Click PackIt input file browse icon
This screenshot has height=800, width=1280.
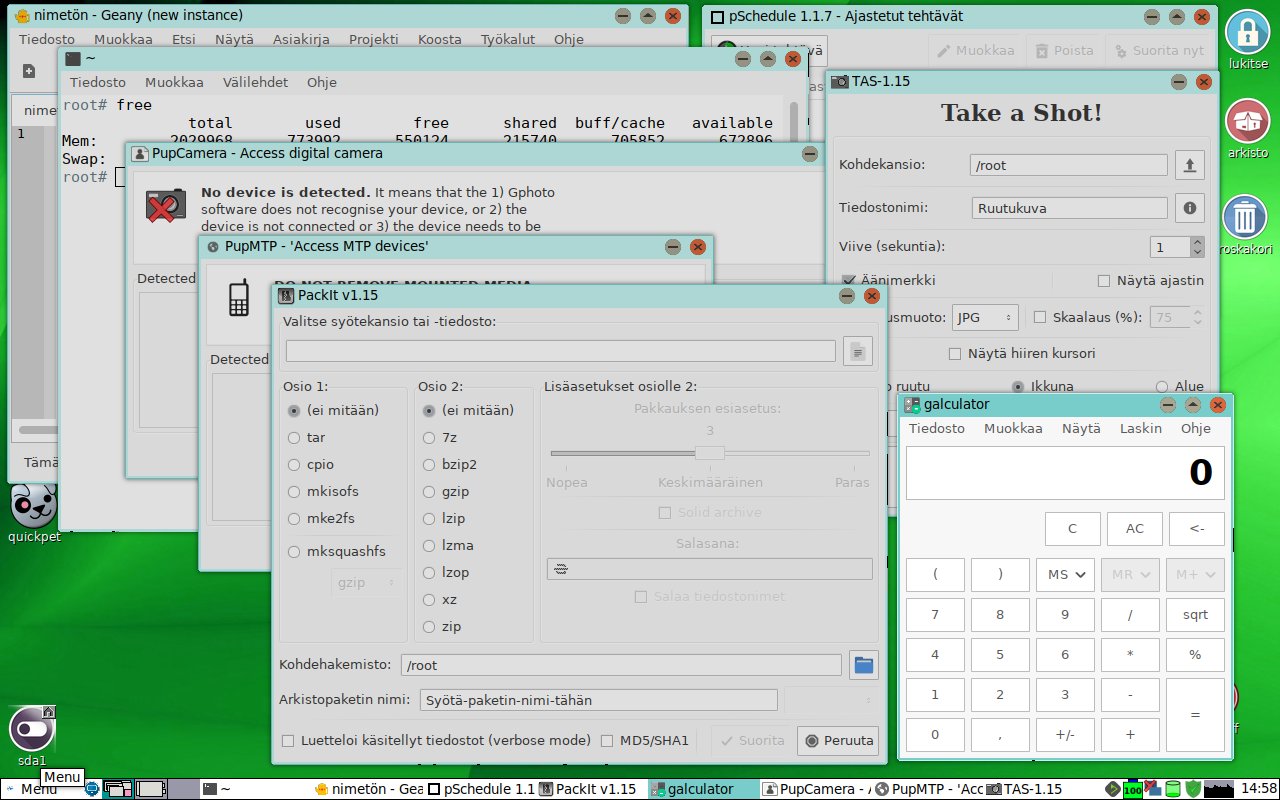point(858,351)
